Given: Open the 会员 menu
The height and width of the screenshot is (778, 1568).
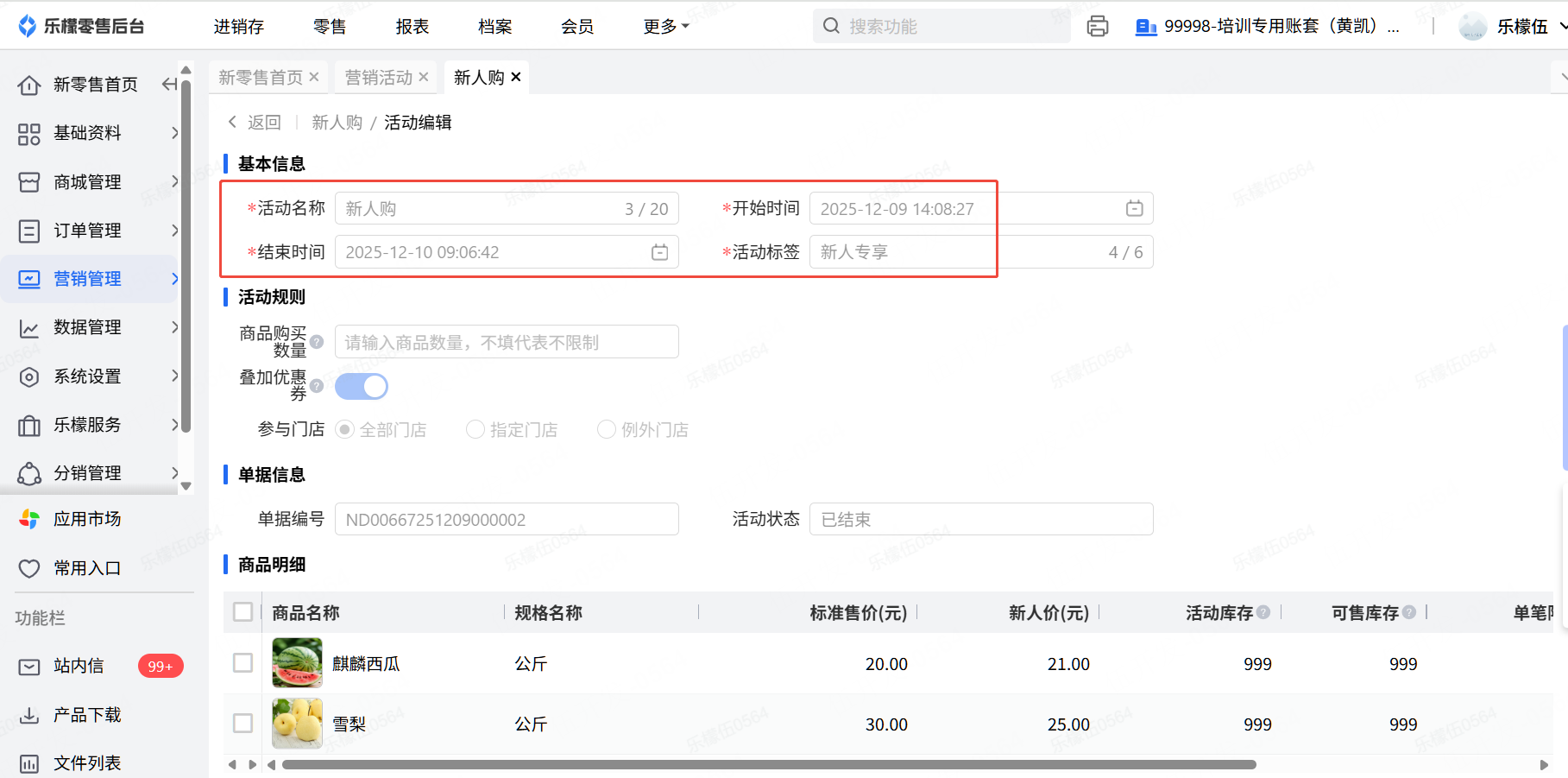Looking at the screenshot, I should point(577,27).
